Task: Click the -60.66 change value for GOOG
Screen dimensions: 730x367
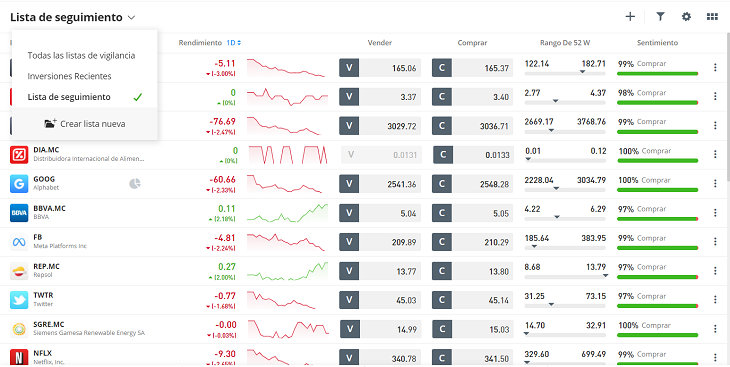Action: point(222,179)
